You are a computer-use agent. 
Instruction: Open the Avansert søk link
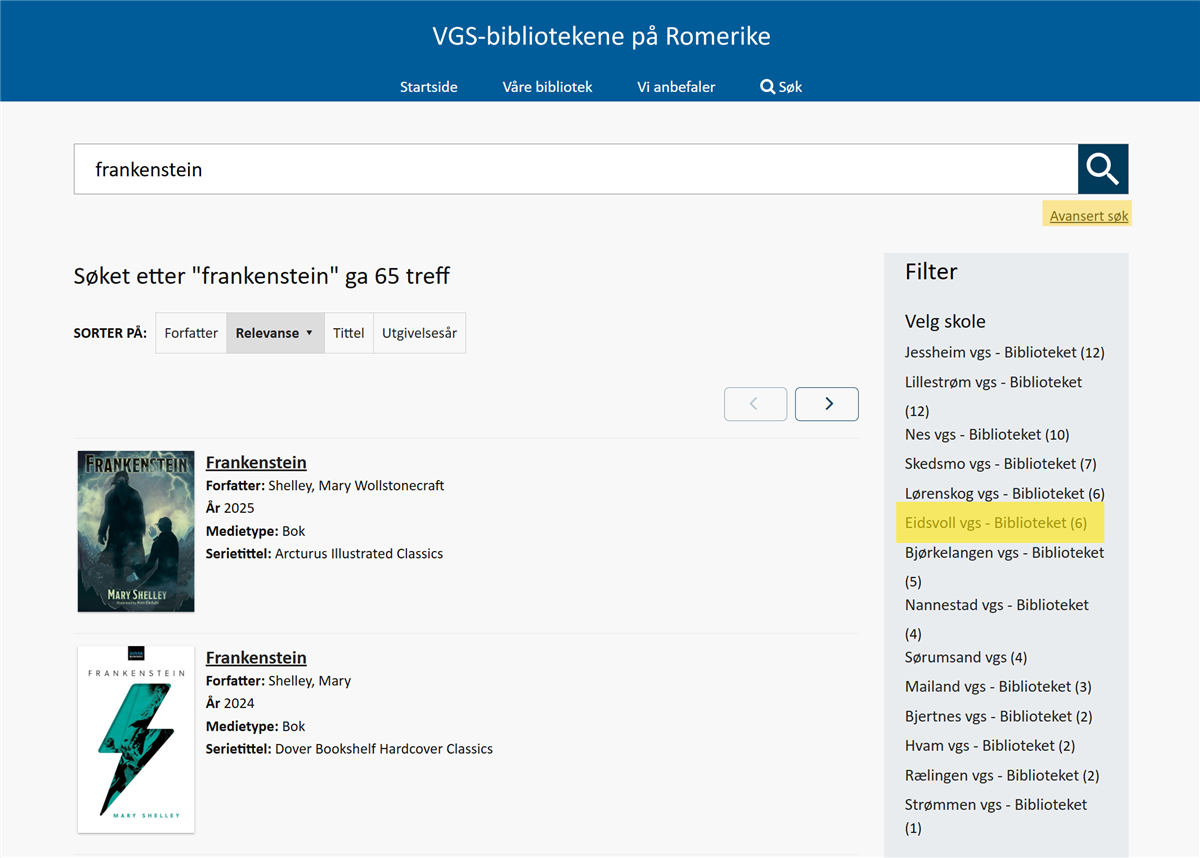click(x=1088, y=215)
